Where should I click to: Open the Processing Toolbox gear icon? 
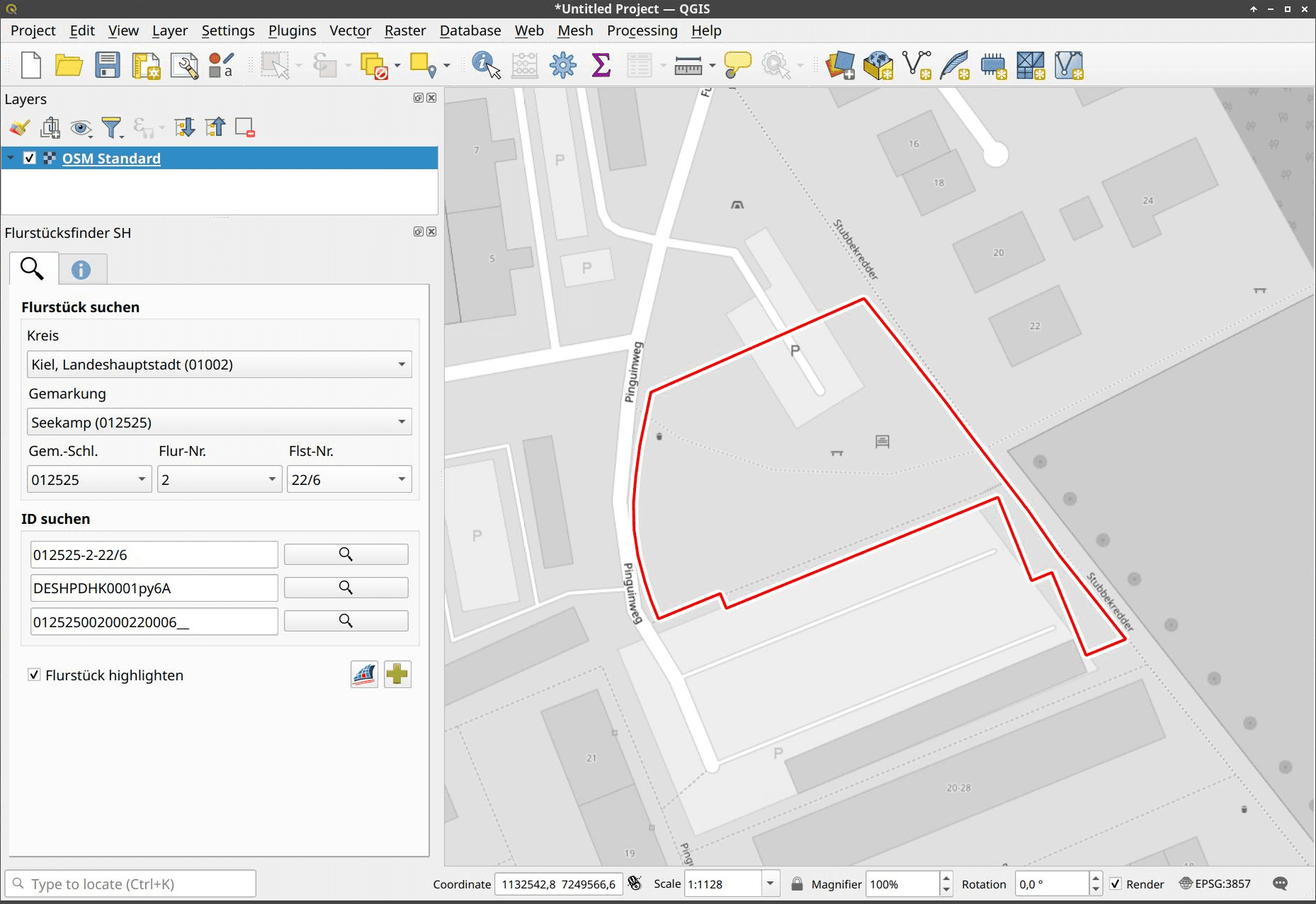pyautogui.click(x=563, y=65)
